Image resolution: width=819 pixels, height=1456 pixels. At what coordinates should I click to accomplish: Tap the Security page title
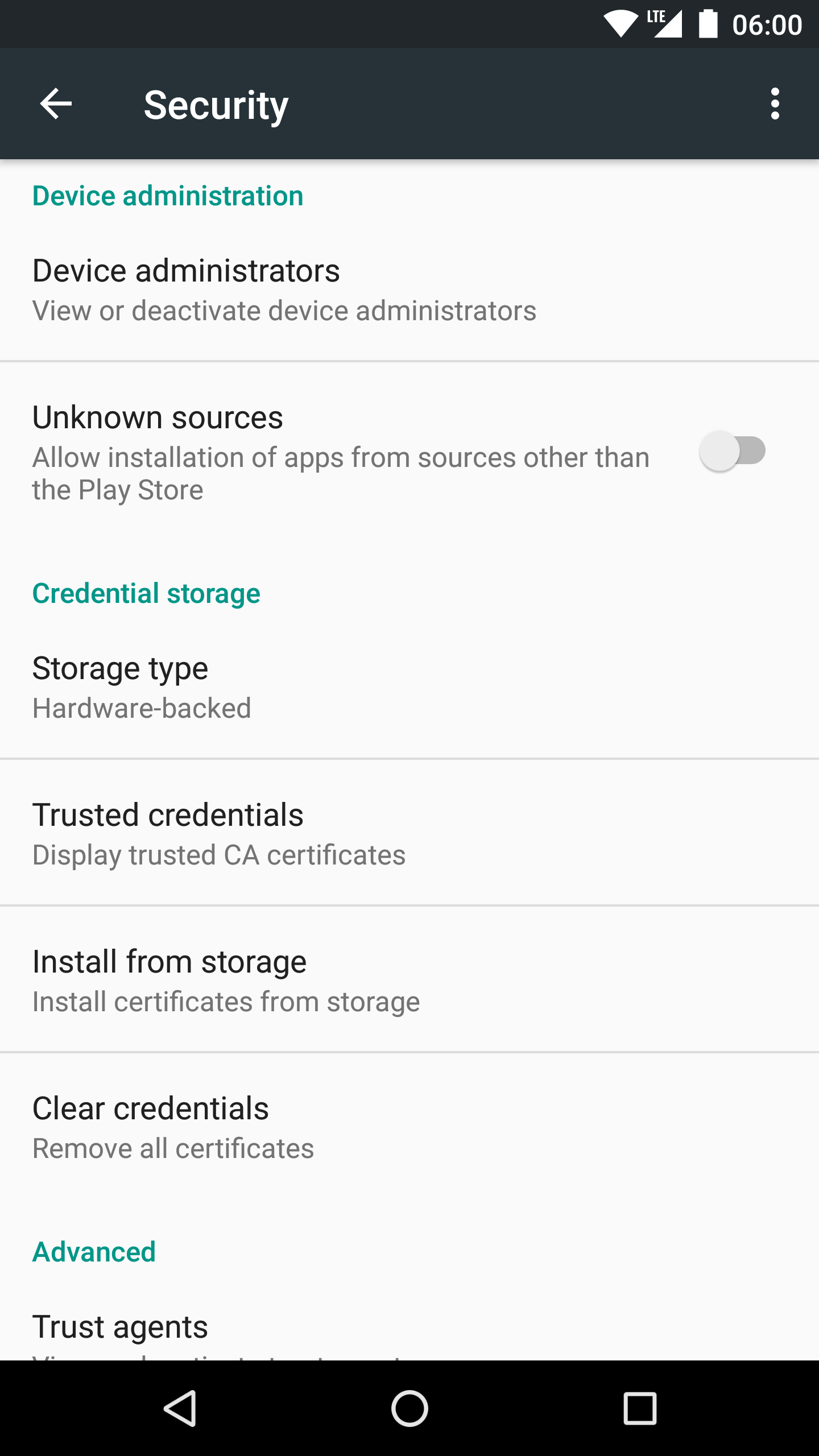tap(216, 105)
